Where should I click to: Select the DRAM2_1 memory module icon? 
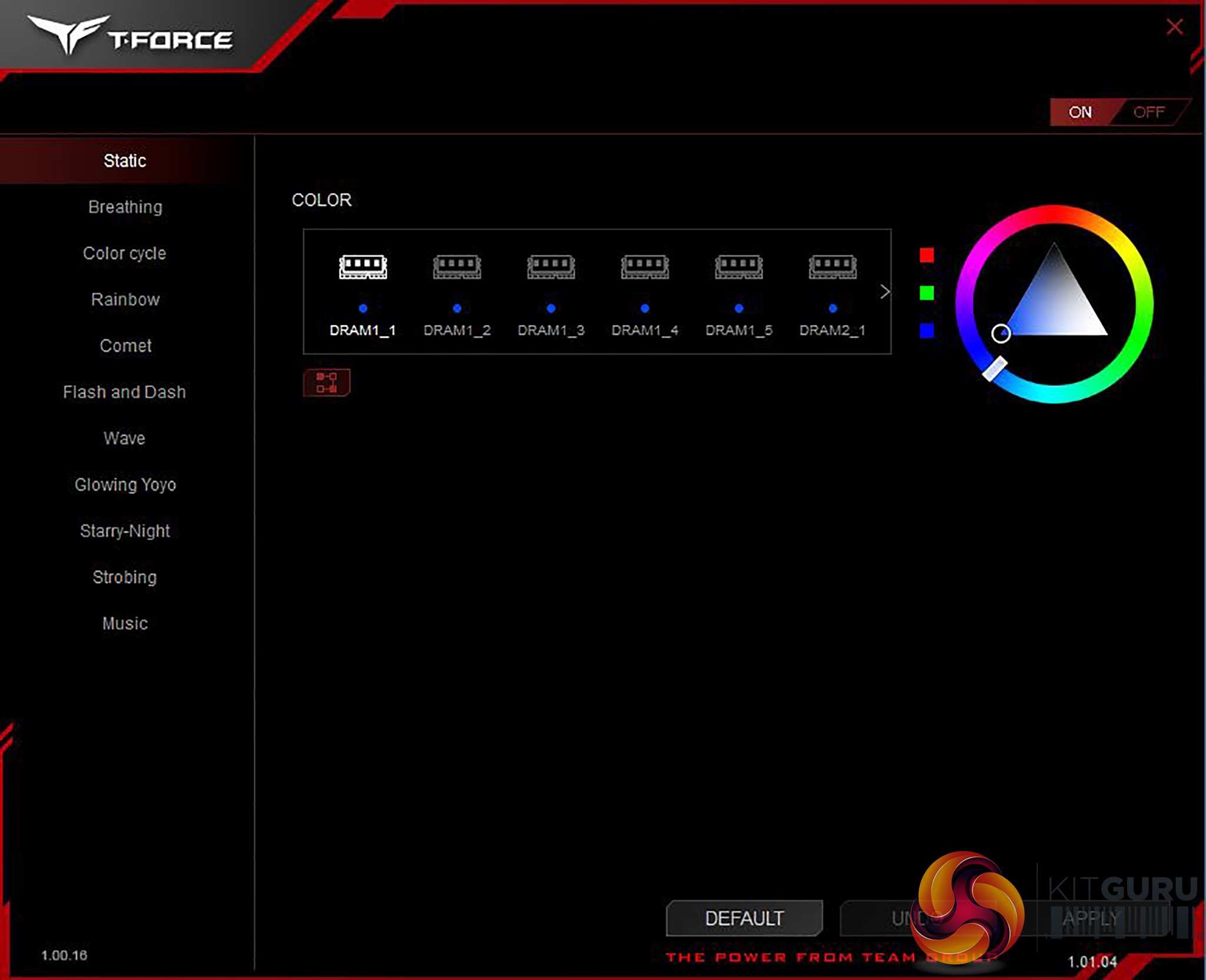coord(832,267)
